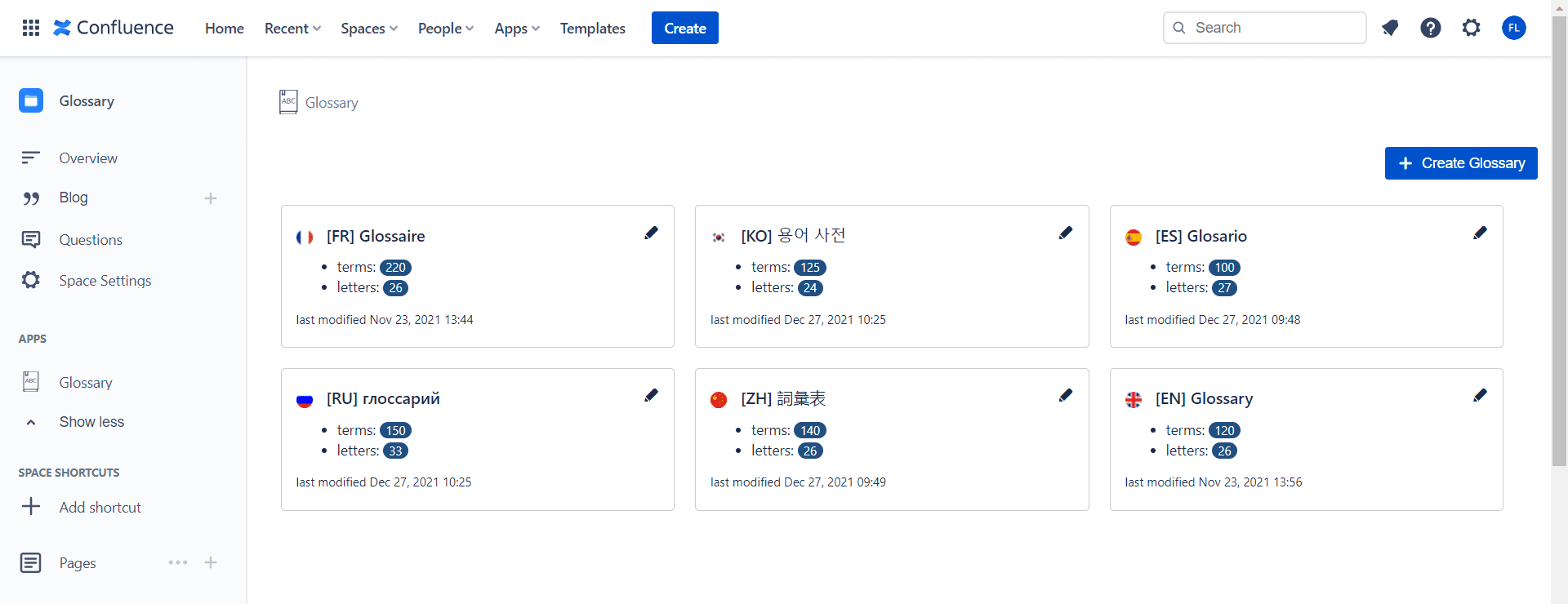Image resolution: width=1568 pixels, height=604 pixels.
Task: Click the Glossary space title in sidebar
Action: pos(87,101)
